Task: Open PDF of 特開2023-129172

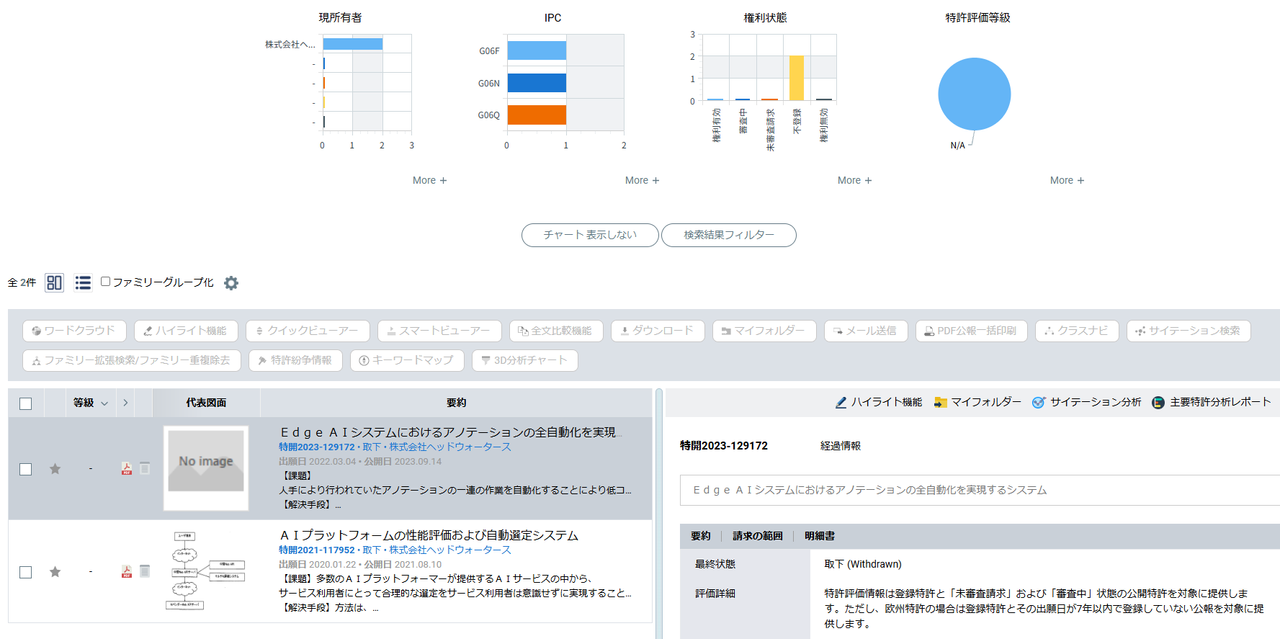Action: pos(127,469)
